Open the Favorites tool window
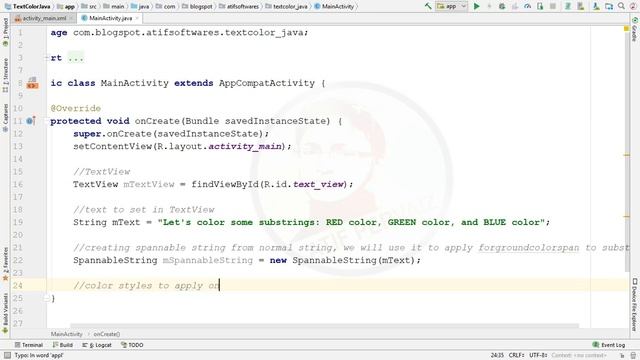The width and height of the screenshot is (640, 360). 5,264
